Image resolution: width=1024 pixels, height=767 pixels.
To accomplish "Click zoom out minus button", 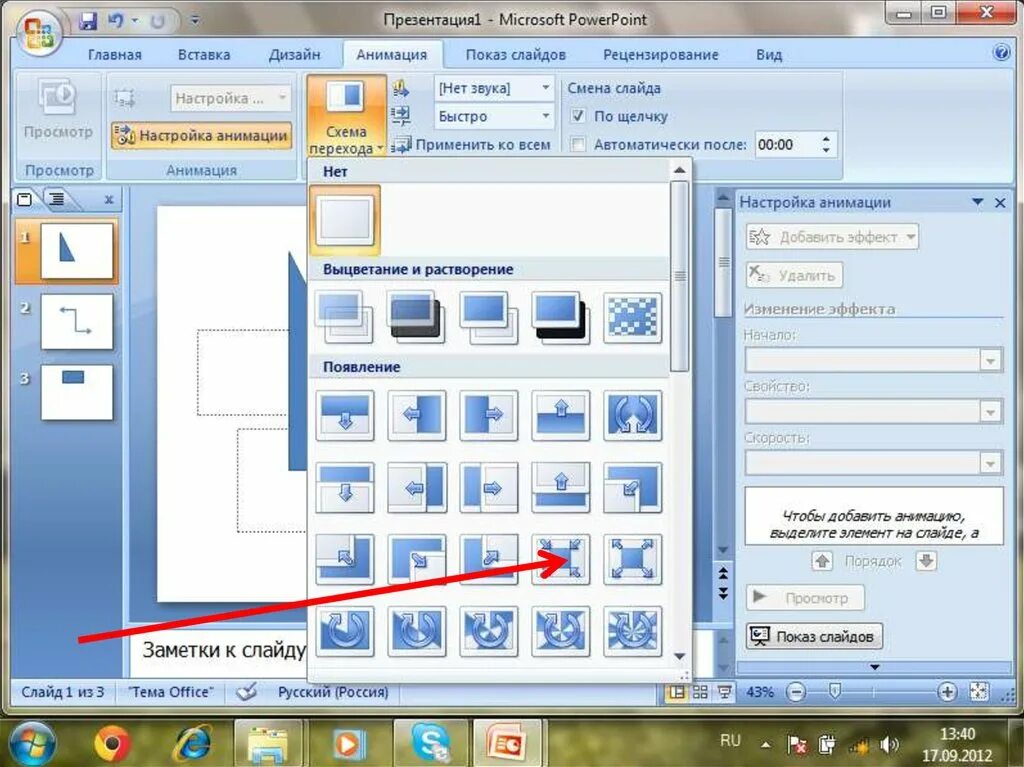I will (x=796, y=691).
